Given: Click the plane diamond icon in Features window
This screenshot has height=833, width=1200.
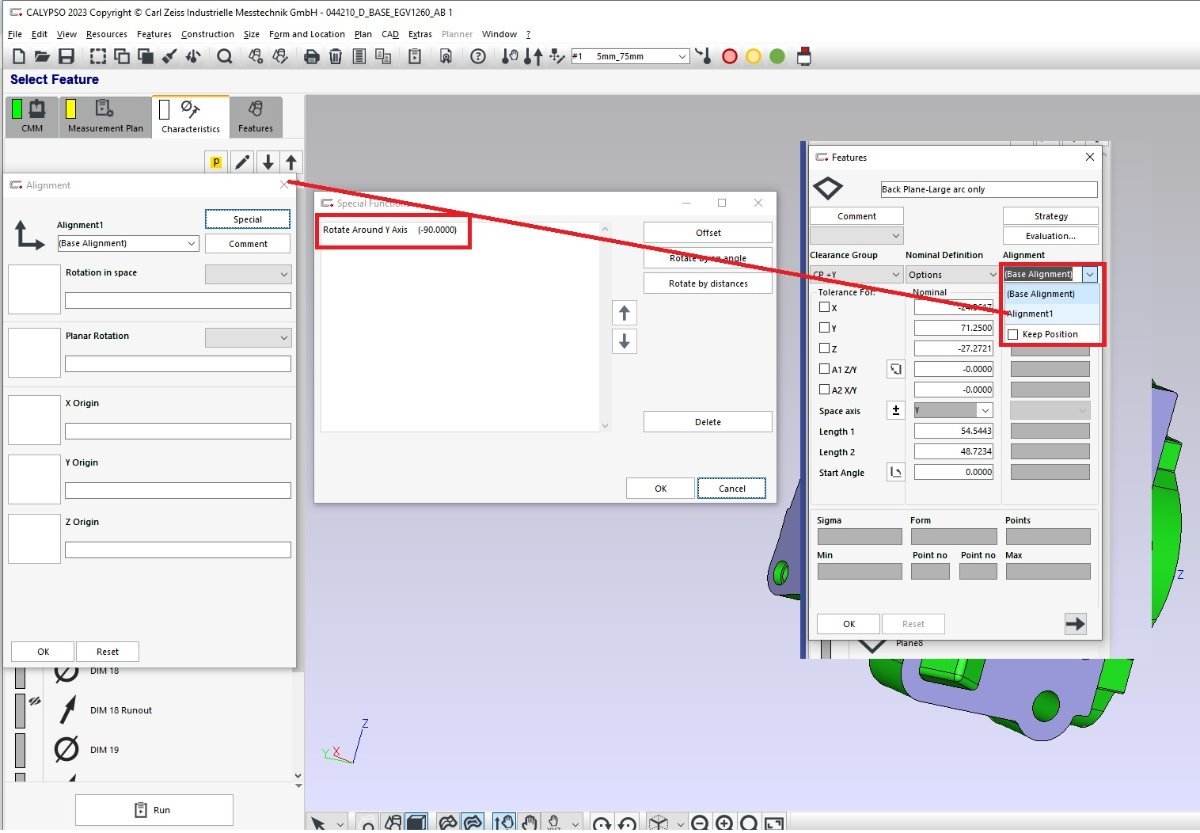Looking at the screenshot, I should coord(828,189).
